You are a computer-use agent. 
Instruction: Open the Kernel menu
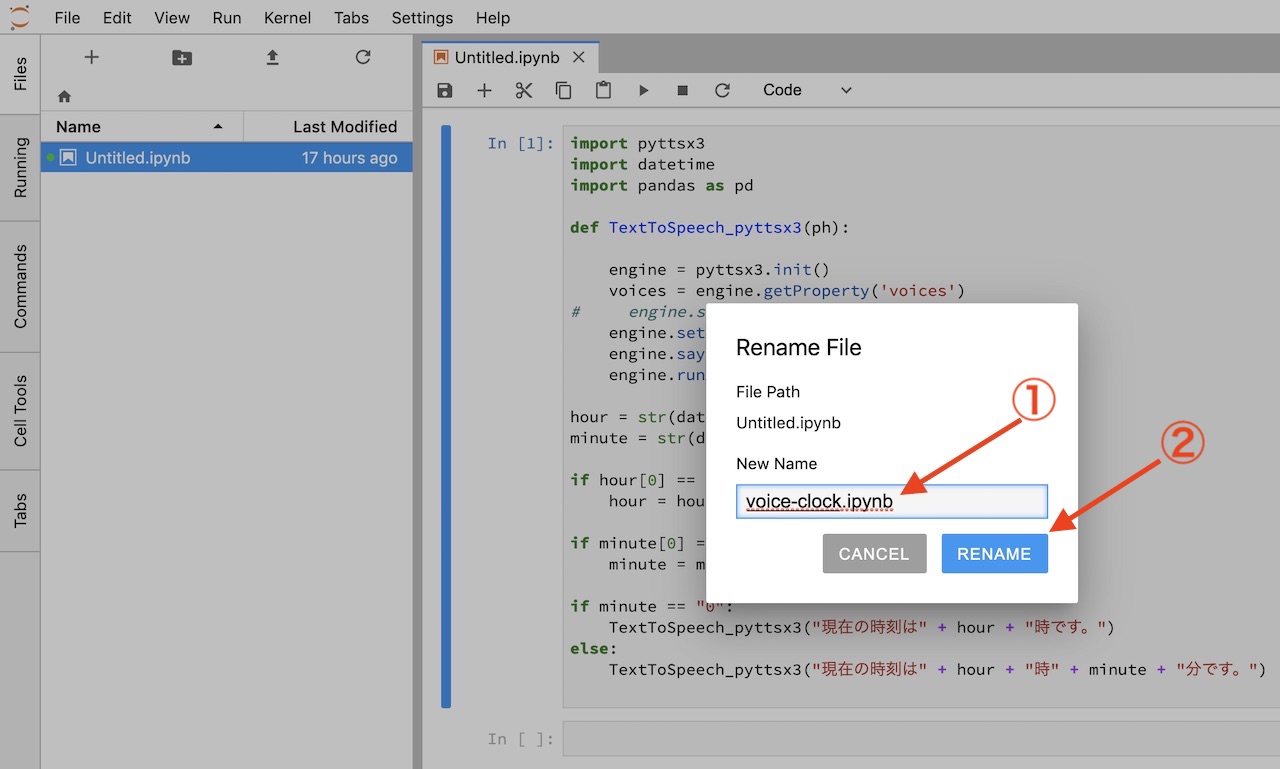click(287, 18)
